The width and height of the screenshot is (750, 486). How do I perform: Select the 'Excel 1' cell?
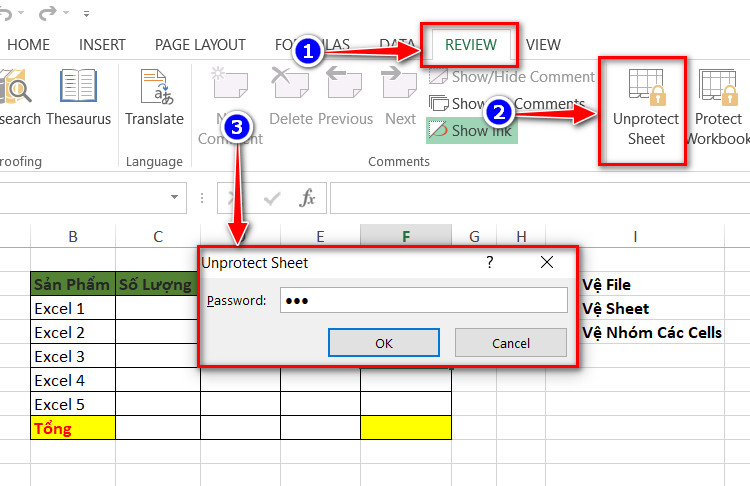coord(73,308)
